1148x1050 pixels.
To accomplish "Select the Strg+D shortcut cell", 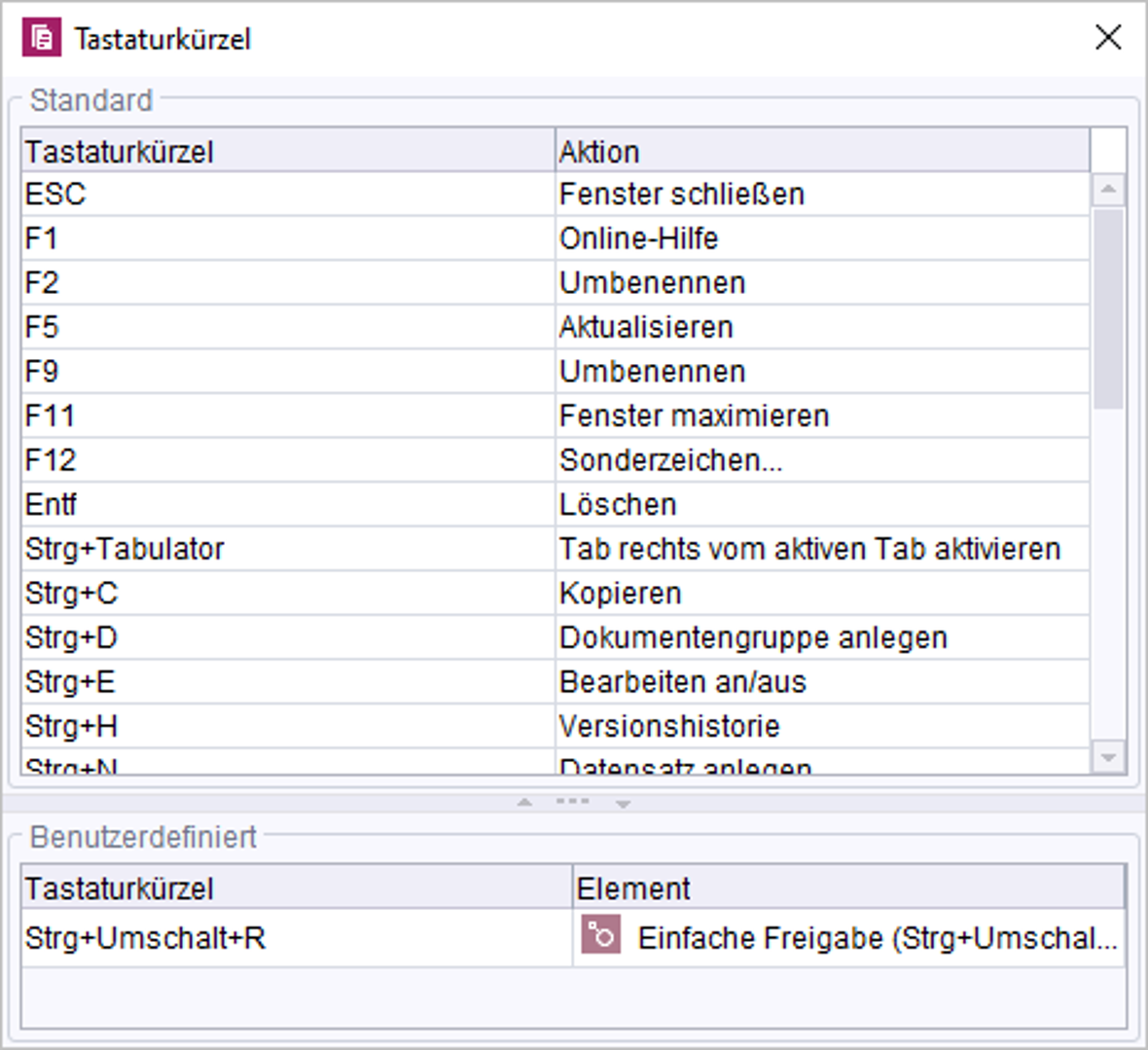I will [x=289, y=637].
